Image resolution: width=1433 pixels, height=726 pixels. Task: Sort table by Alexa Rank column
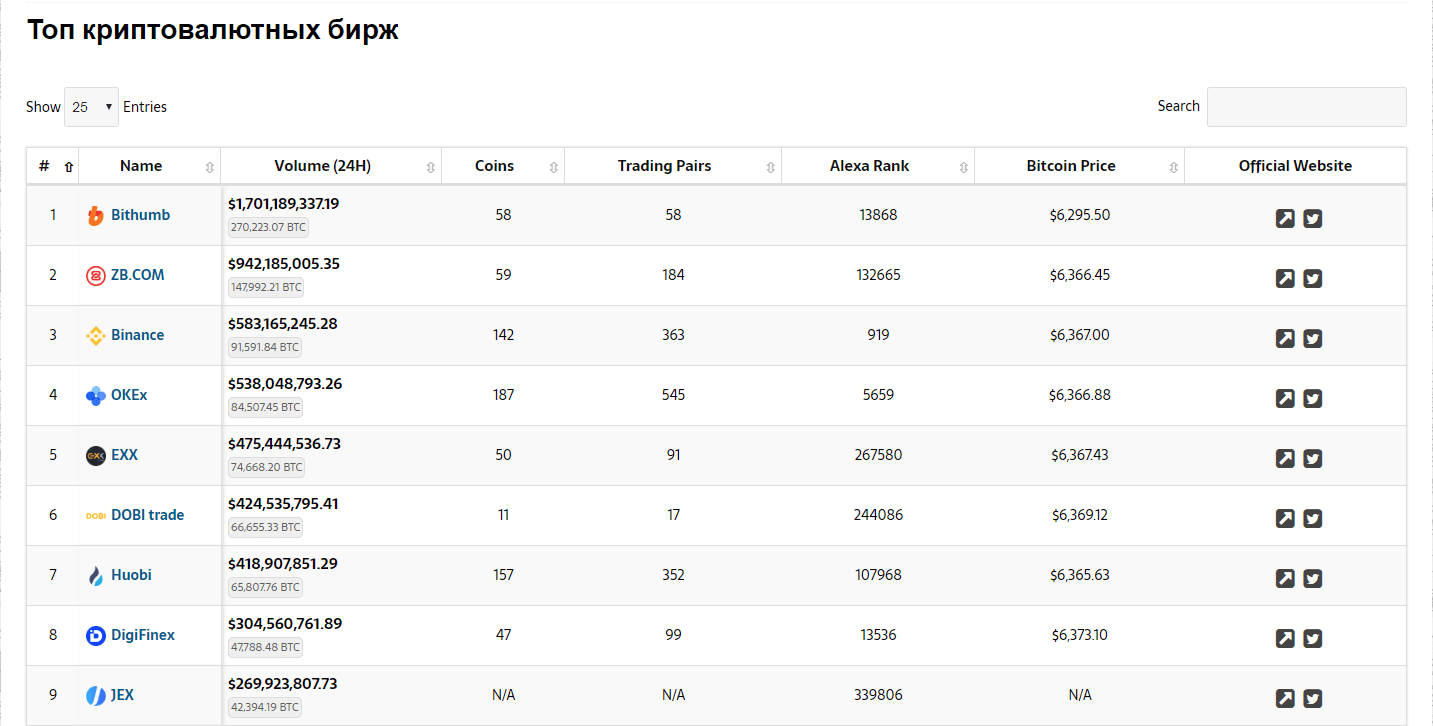(878, 166)
